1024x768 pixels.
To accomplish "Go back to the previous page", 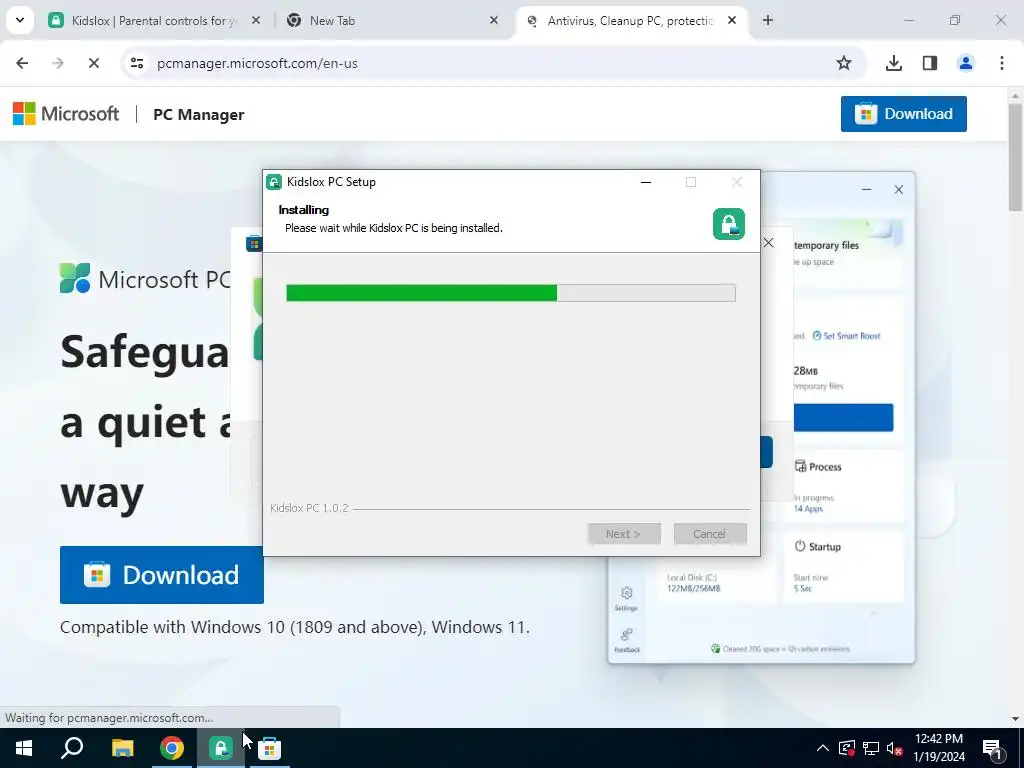I will [22, 63].
